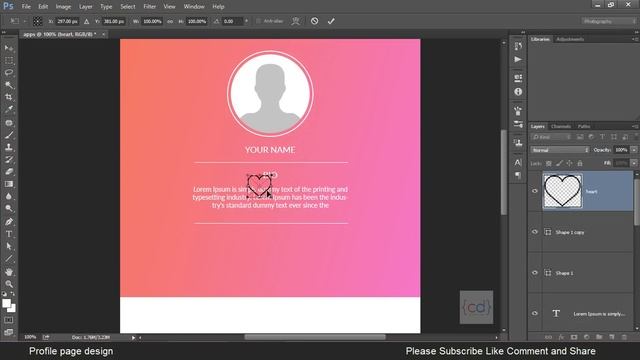This screenshot has height=360, width=640.
Task: Open the Libraries panel flyout menu
Action: pos(635,39)
